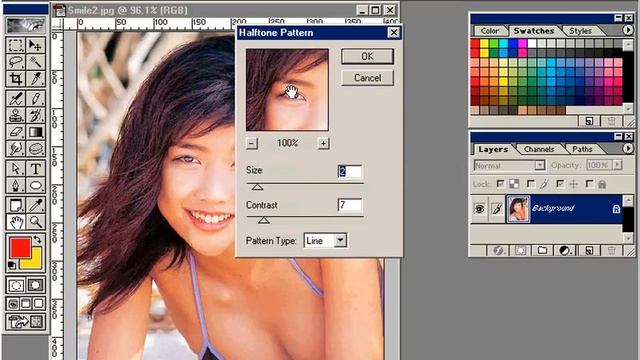The image size is (640, 360).
Task: Hide the Background layer eye icon
Action: [479, 209]
